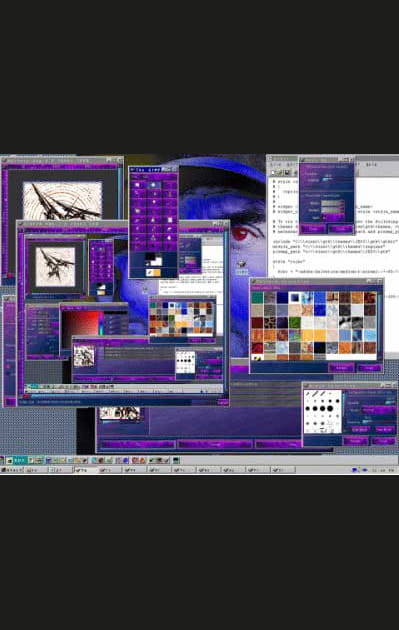This screenshot has height=630, width=399.
Task: Open the File menu in GIMP toolbox
Action: tap(134, 177)
